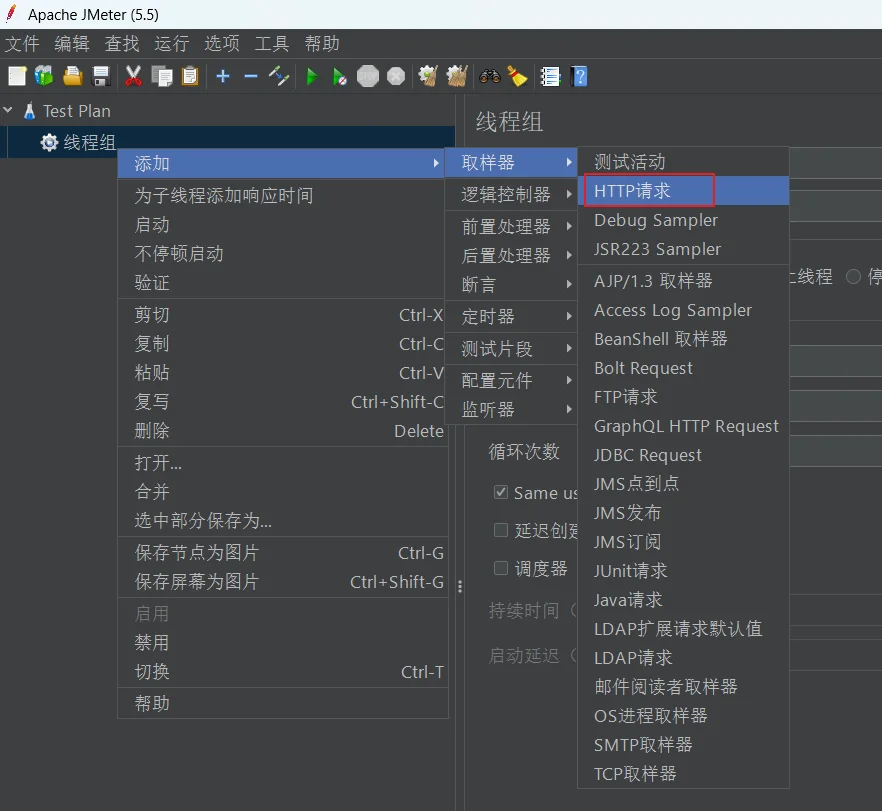Viewport: 882px width, 811px height.
Task: Click 为子线程添加响应时间 menu entry
Action: click(x=282, y=196)
